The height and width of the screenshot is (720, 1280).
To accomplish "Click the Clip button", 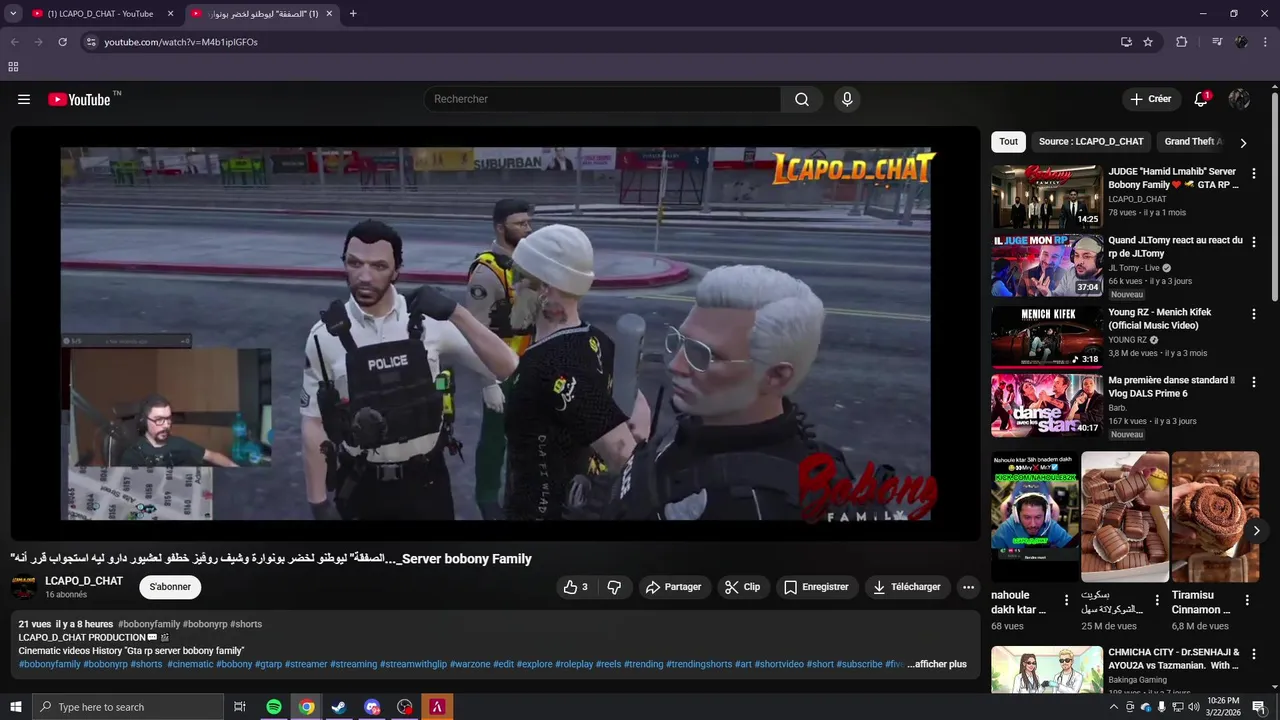I will point(742,587).
